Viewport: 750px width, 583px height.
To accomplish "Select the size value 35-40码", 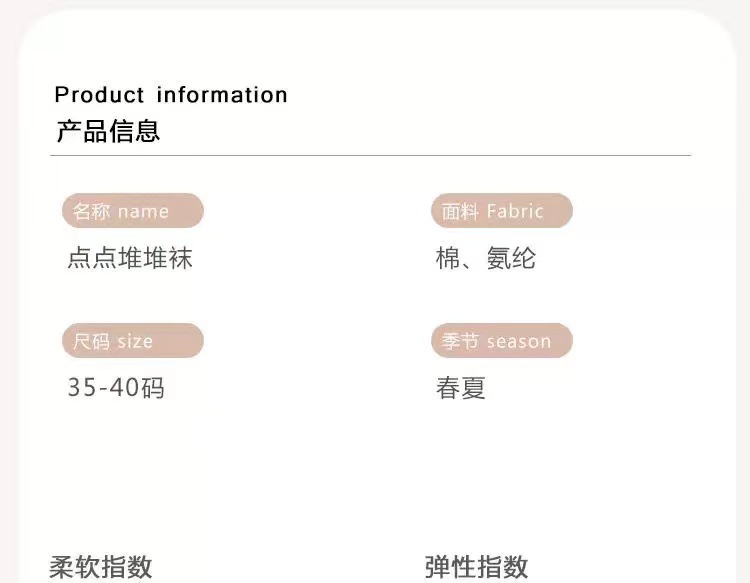I will tap(115, 388).
